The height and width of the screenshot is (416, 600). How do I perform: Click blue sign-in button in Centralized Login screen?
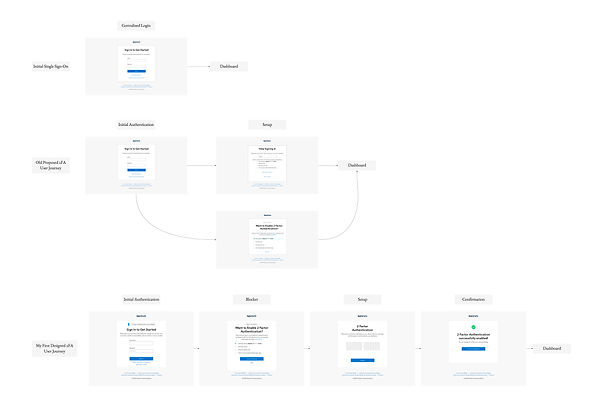tap(137, 71)
